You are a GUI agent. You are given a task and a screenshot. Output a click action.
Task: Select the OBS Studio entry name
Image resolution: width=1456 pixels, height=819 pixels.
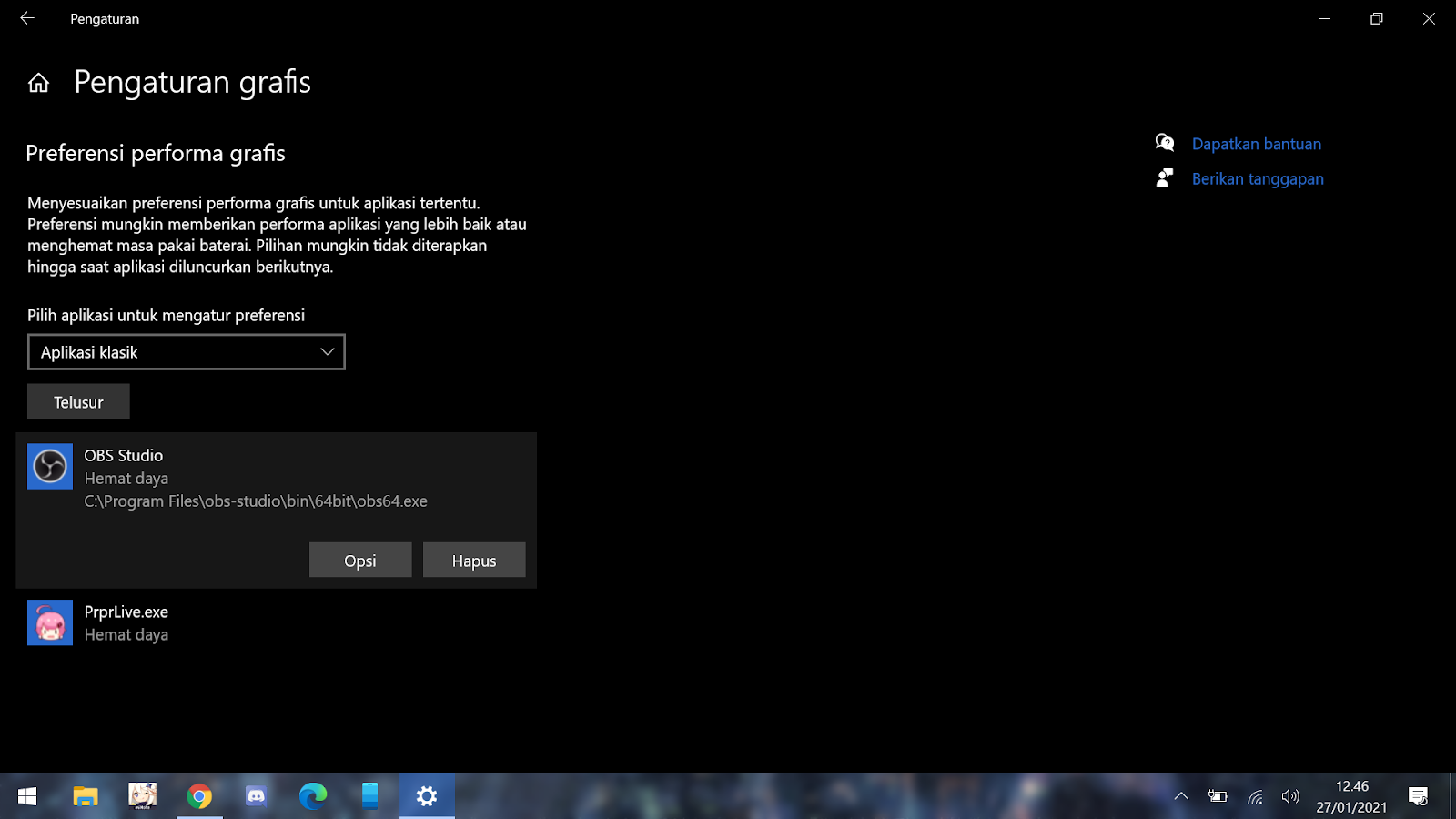(124, 455)
